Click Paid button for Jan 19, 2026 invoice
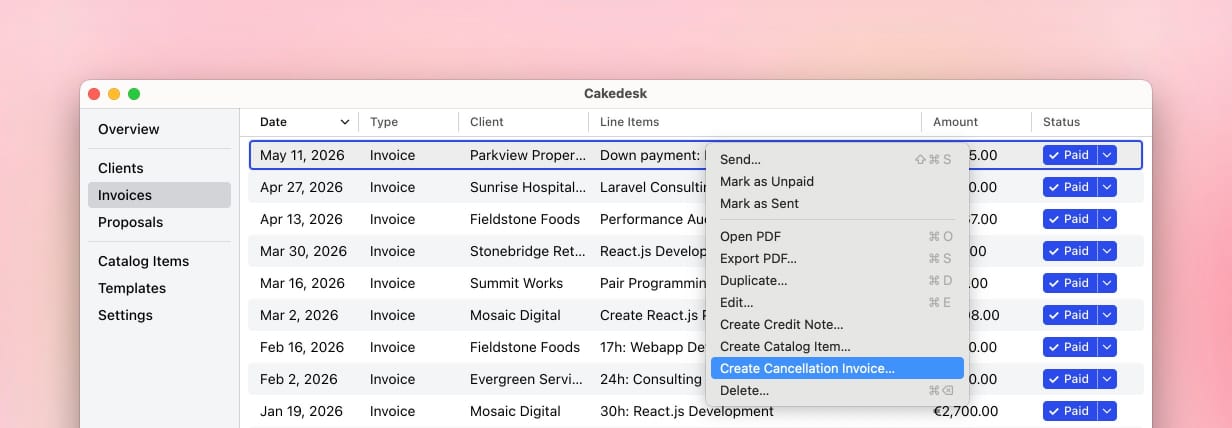The image size is (1232, 428). pyautogui.click(x=1069, y=411)
